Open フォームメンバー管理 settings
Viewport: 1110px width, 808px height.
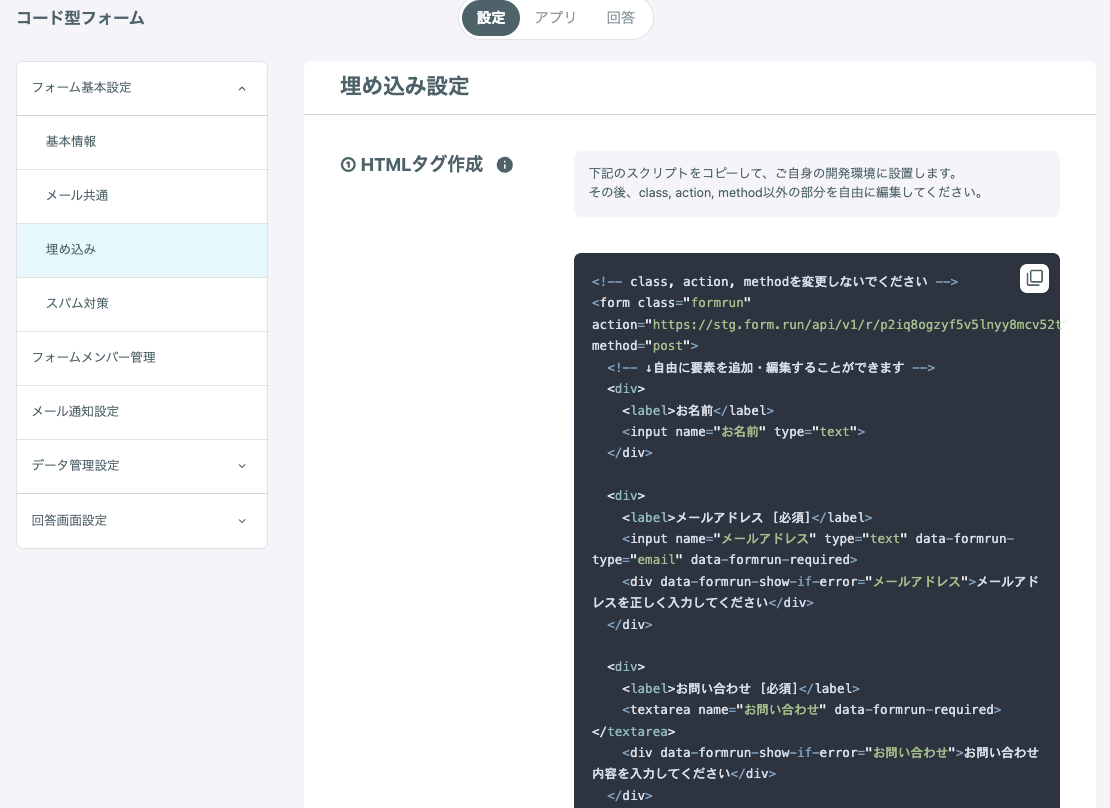(142, 358)
